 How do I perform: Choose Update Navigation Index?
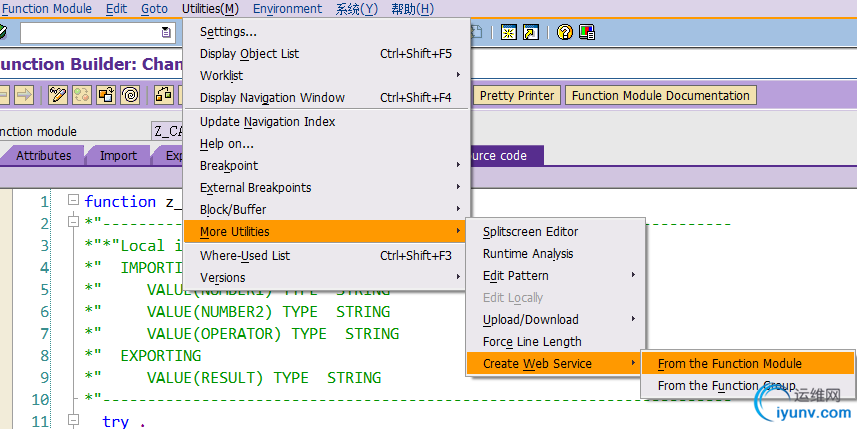(326, 122)
